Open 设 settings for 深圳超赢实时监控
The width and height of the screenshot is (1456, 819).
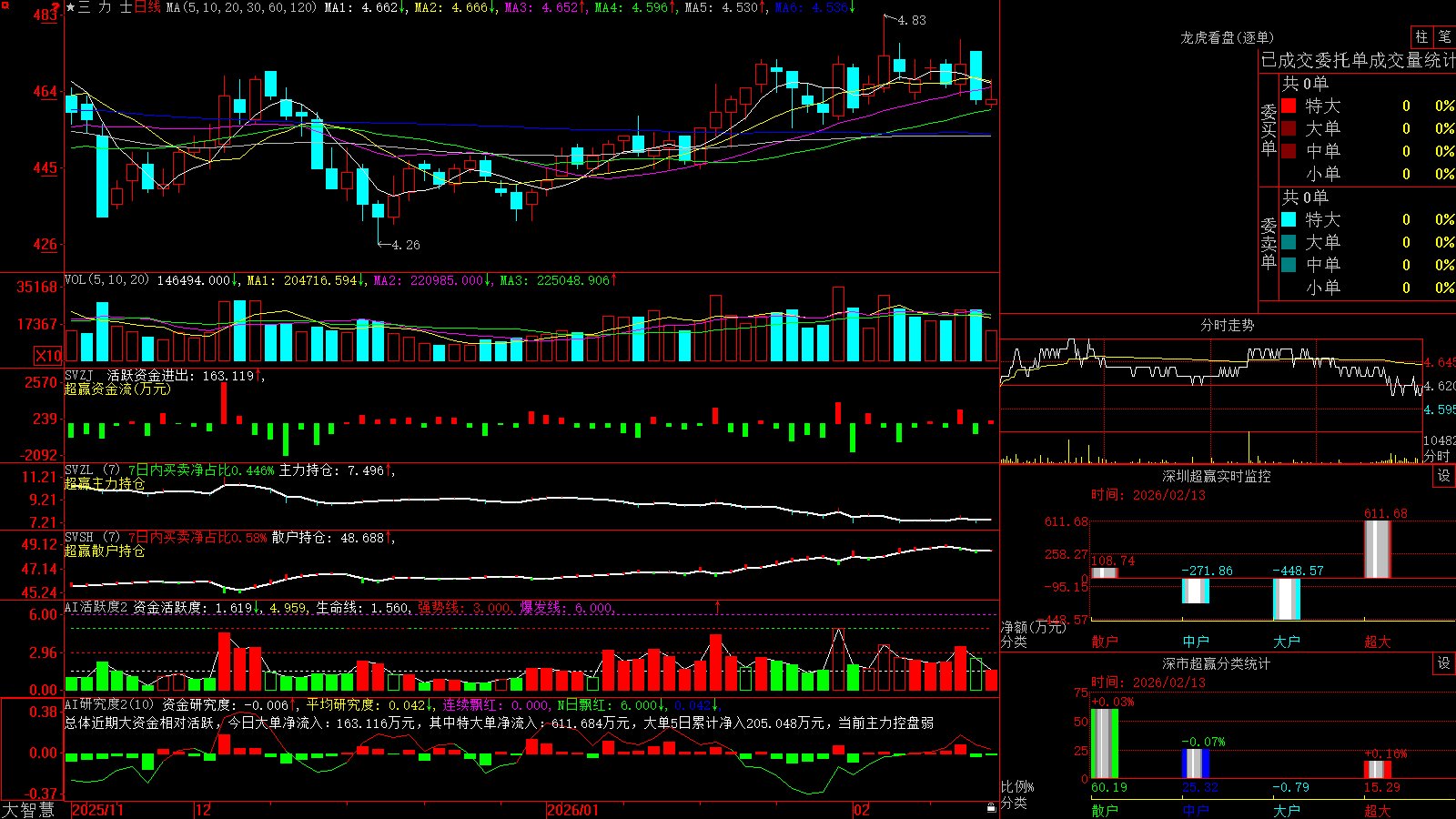[x=1444, y=476]
